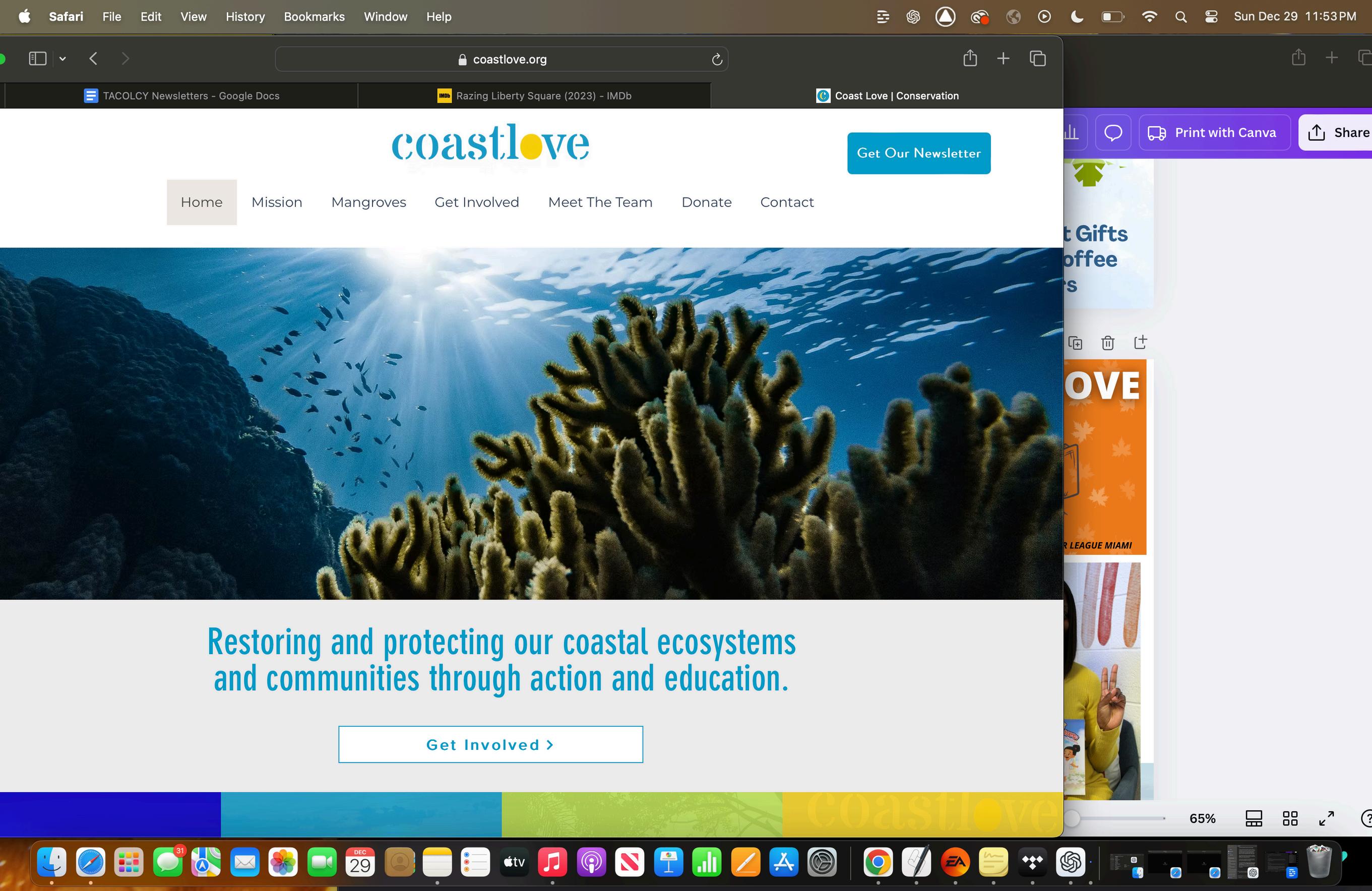Select the orange LOVE Canva page thumbnail

pyautogui.click(x=1105, y=457)
